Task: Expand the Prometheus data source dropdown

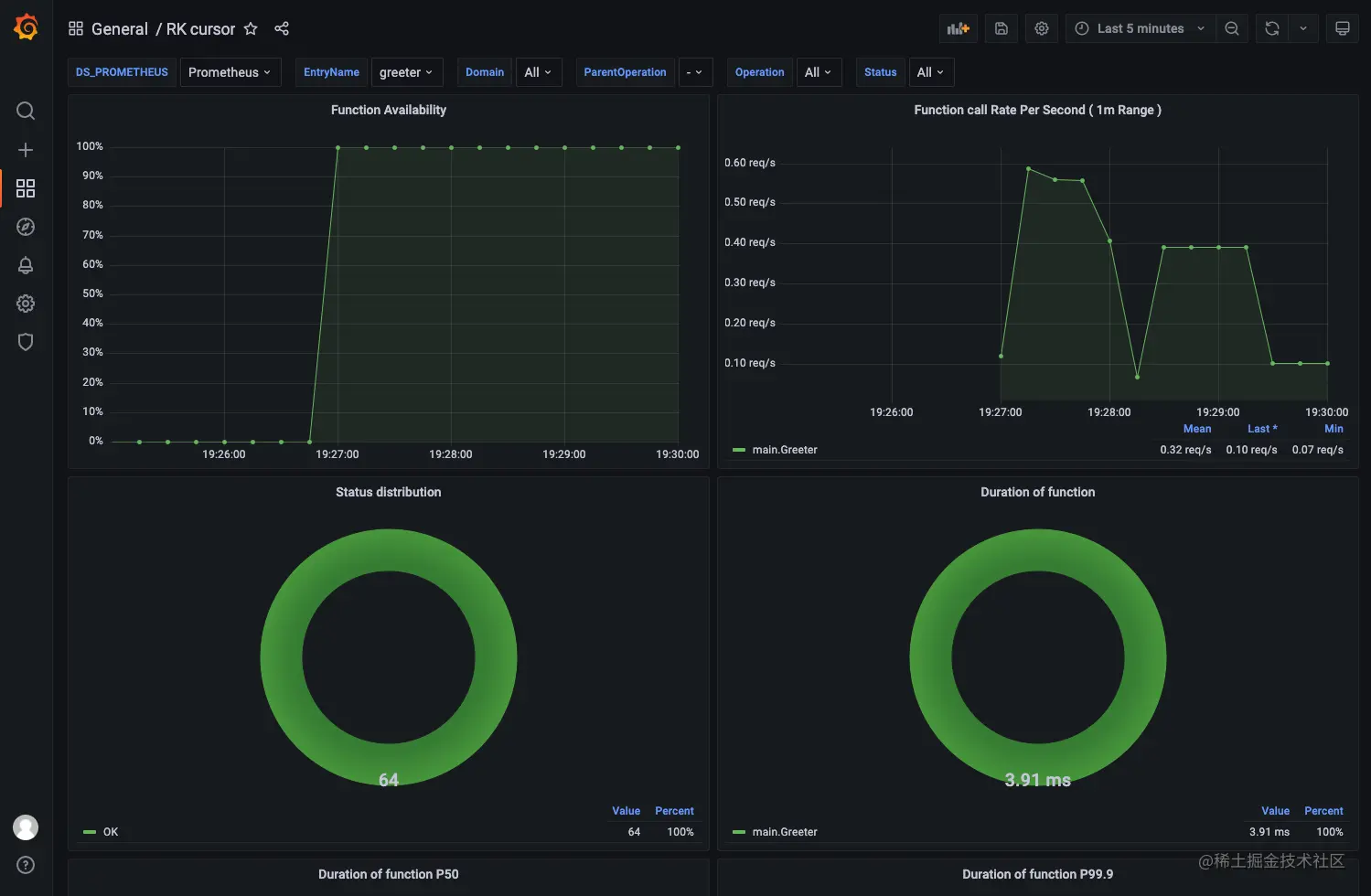Action: click(230, 72)
